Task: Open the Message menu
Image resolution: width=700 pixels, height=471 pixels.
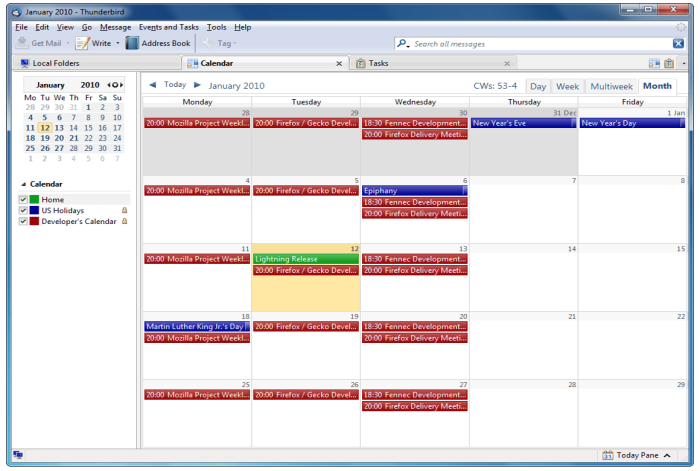Action: pos(115,27)
